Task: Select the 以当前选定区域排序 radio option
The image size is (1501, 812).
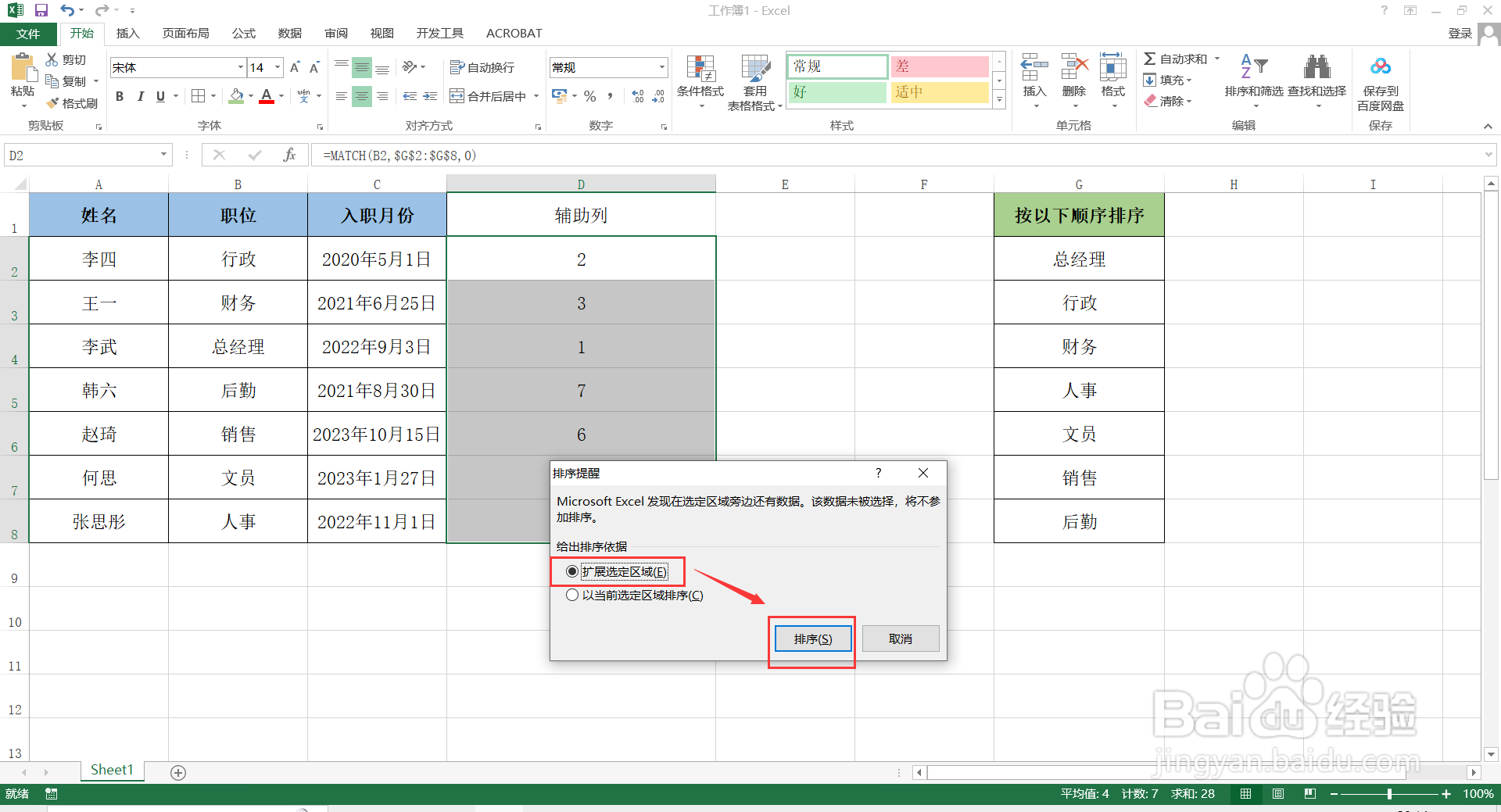Action: (x=572, y=594)
